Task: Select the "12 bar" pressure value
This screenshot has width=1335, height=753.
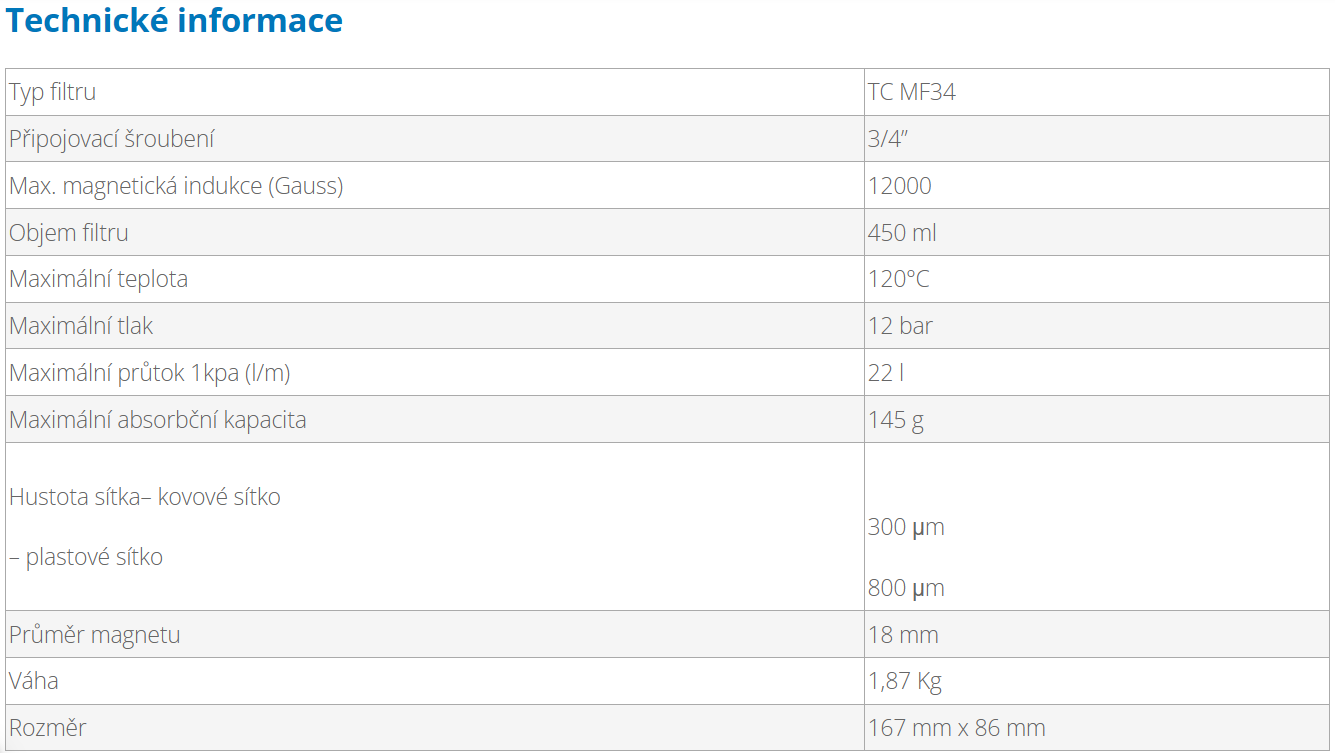Action: pos(900,326)
